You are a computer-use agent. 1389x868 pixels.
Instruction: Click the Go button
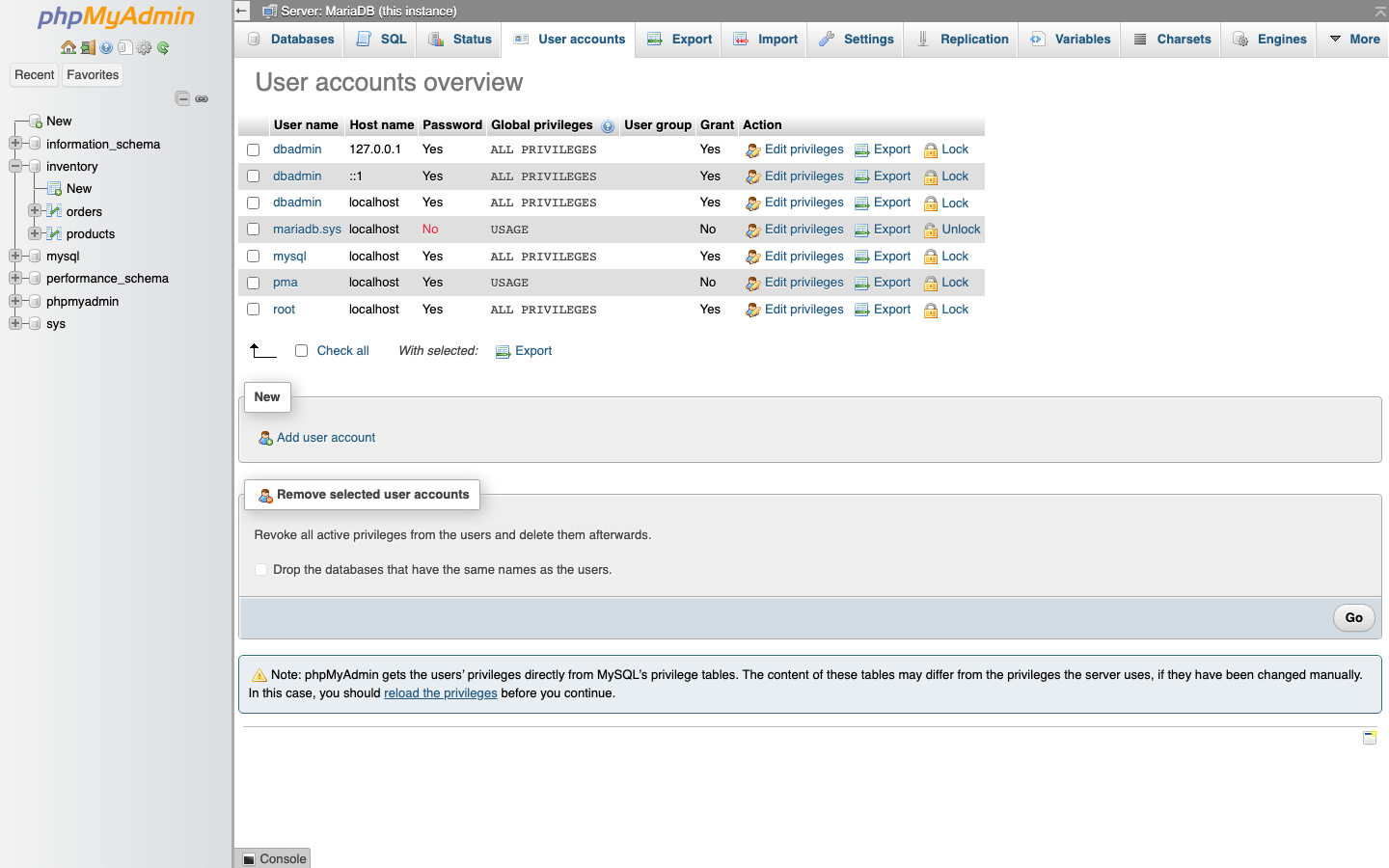1354,618
